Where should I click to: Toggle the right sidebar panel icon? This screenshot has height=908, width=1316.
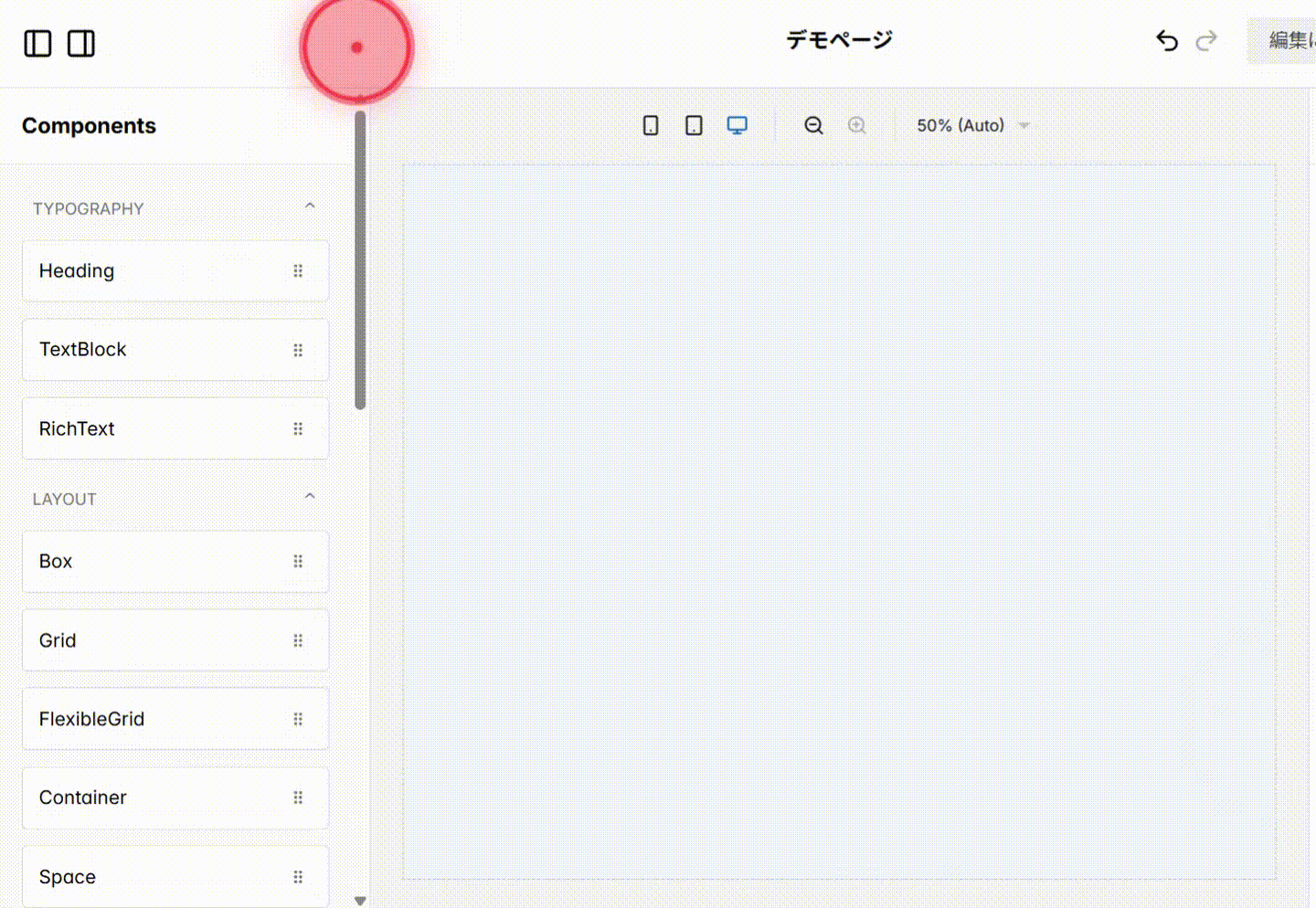coord(80,43)
